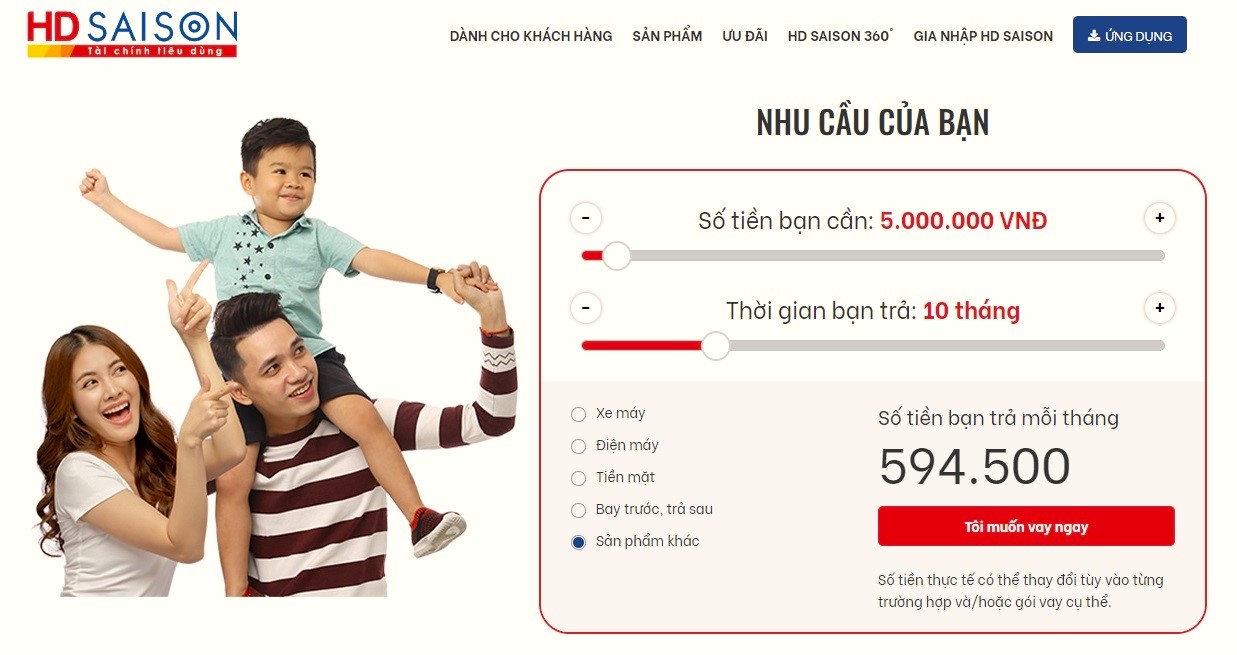The height and width of the screenshot is (655, 1237).
Task: Click the download icon on ỨNG DỤNG
Action: pyautogui.click(x=1094, y=36)
